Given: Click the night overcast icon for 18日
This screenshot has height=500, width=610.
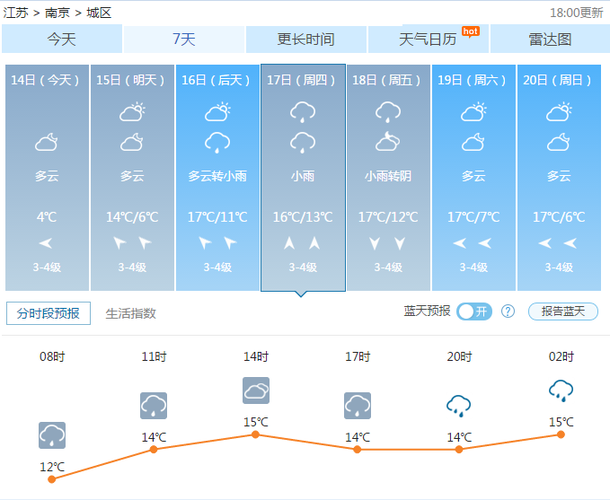Looking at the screenshot, I should click(x=387, y=142).
